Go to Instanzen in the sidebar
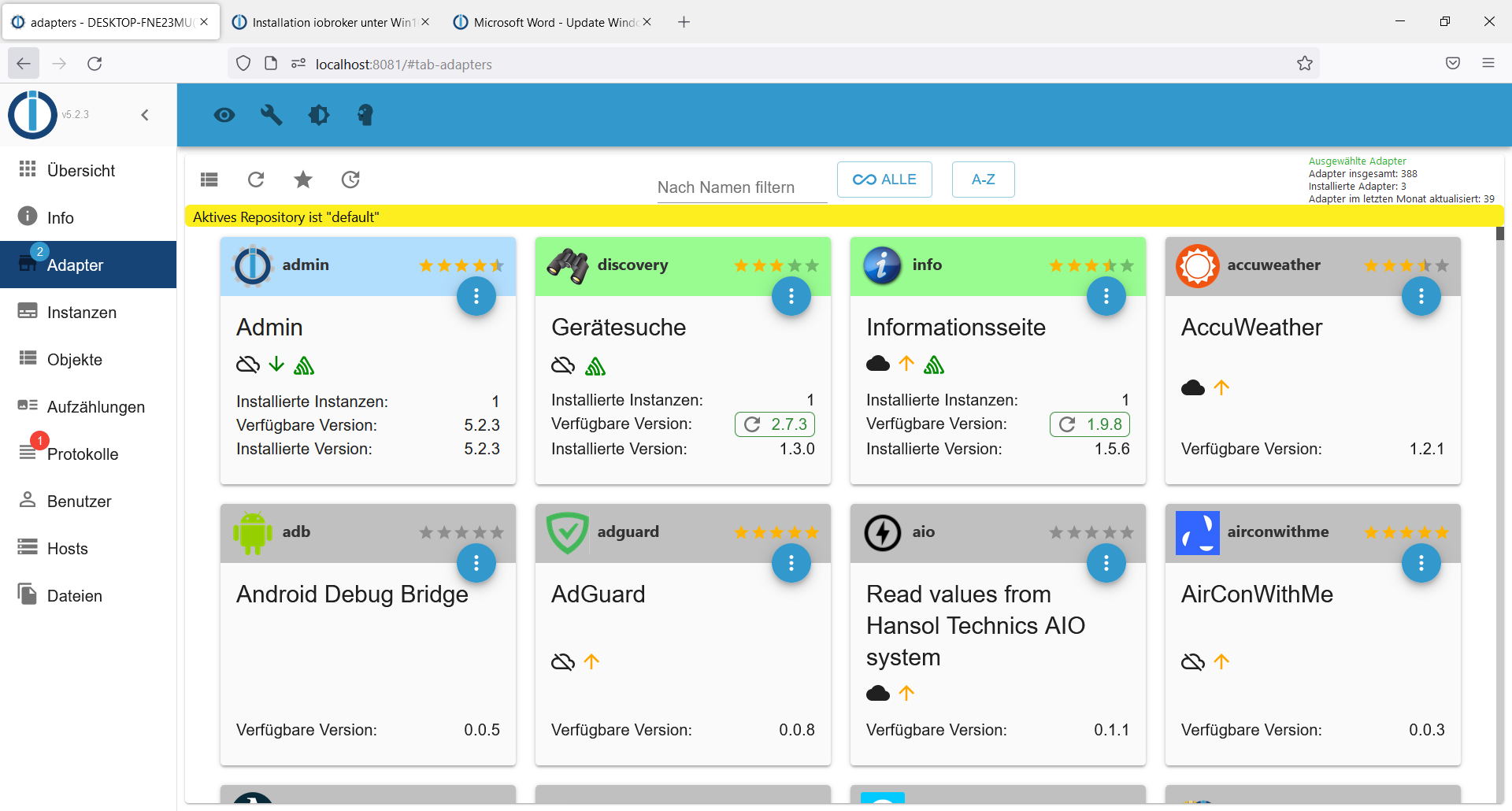The width and height of the screenshot is (1512, 811). pos(88,312)
